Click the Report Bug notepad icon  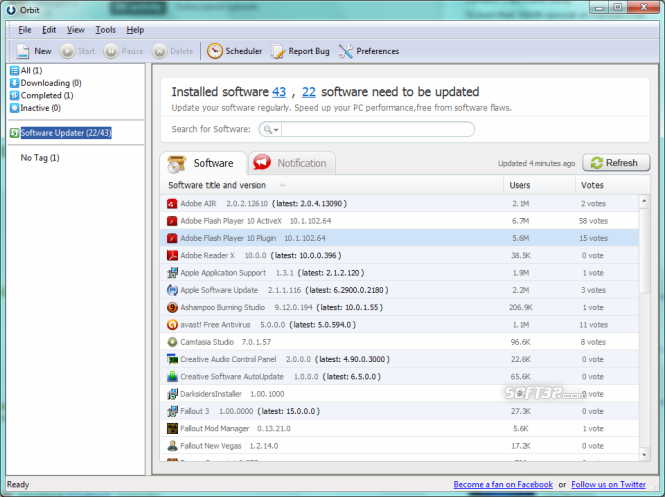[x=278, y=51]
